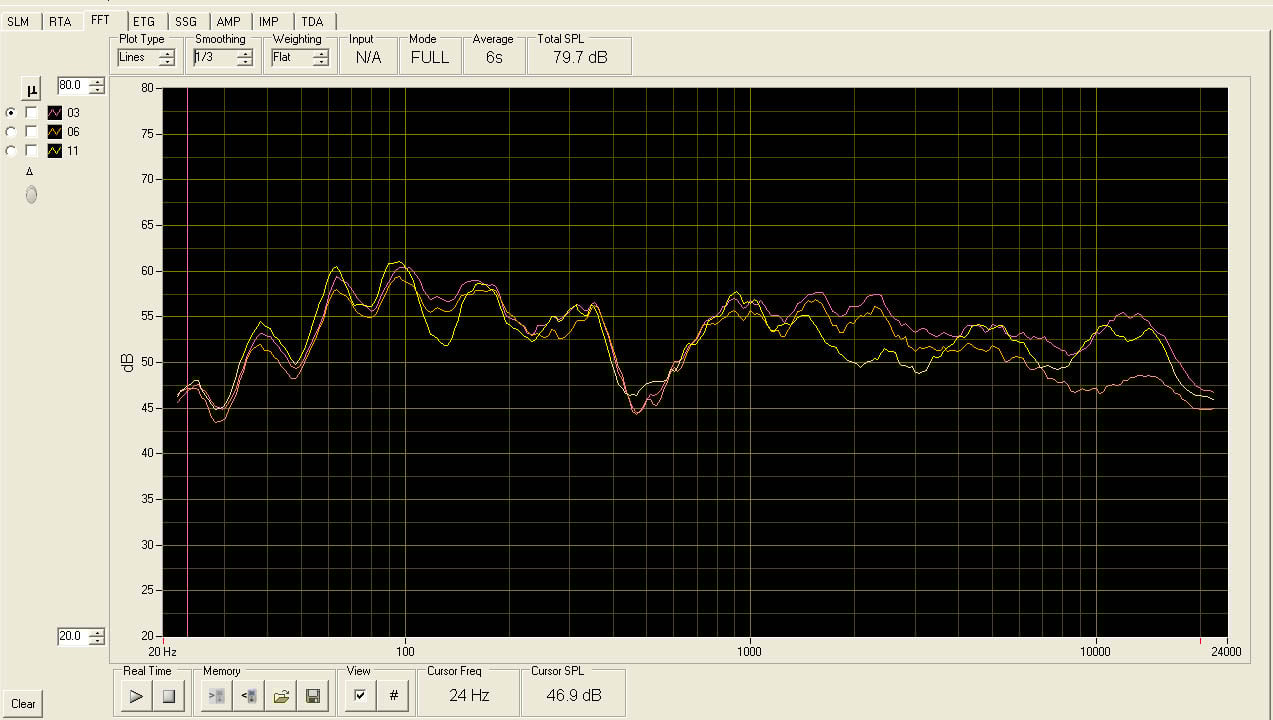Change the Smoothing 1/3 selector
This screenshot has height=720, width=1273.
[x=223, y=58]
